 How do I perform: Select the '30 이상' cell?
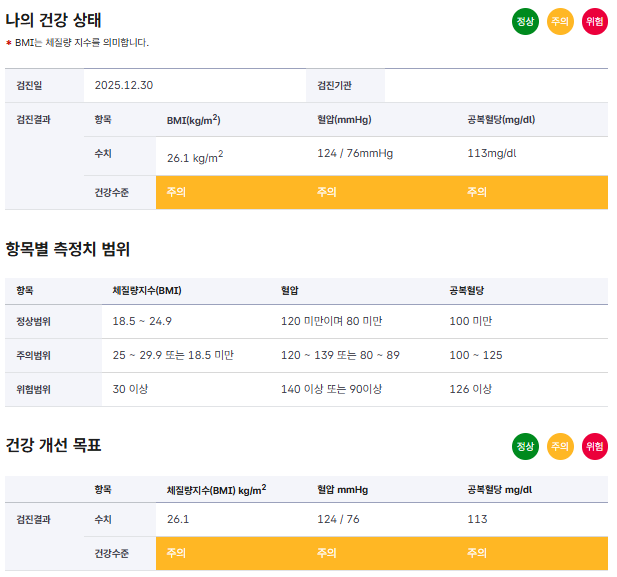[130, 389]
